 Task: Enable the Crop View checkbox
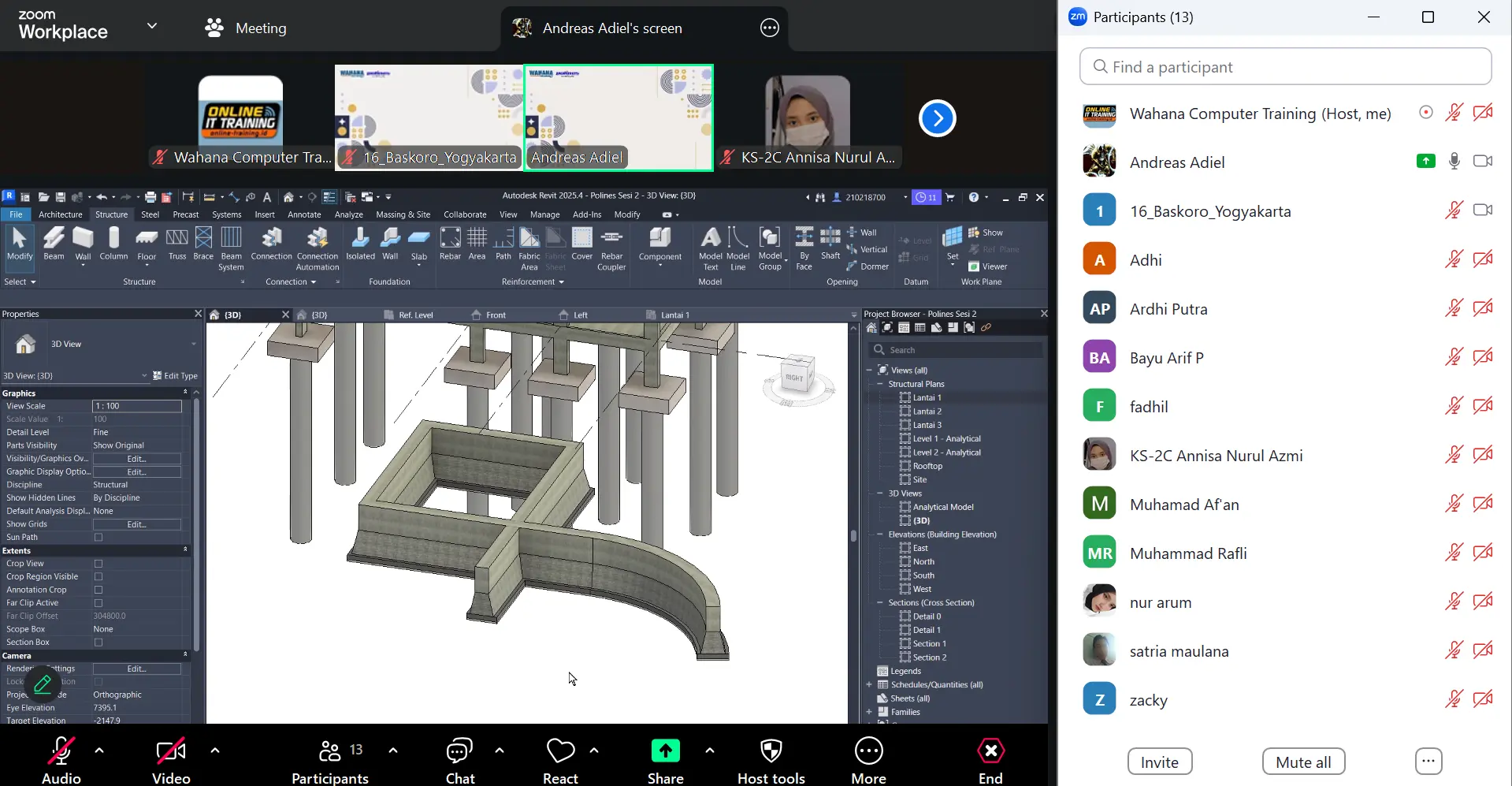(x=98, y=564)
